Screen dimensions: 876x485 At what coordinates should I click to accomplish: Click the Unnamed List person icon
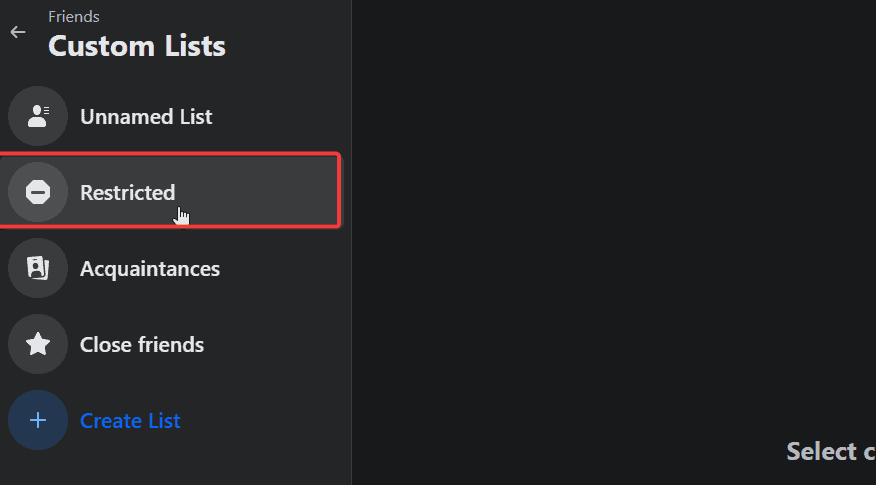click(38, 116)
